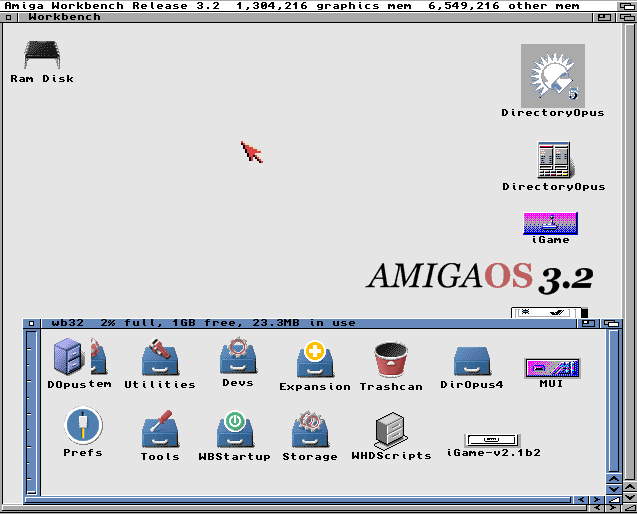Open the Utilities drawer
Screen dimensions: 637x514
(159, 358)
